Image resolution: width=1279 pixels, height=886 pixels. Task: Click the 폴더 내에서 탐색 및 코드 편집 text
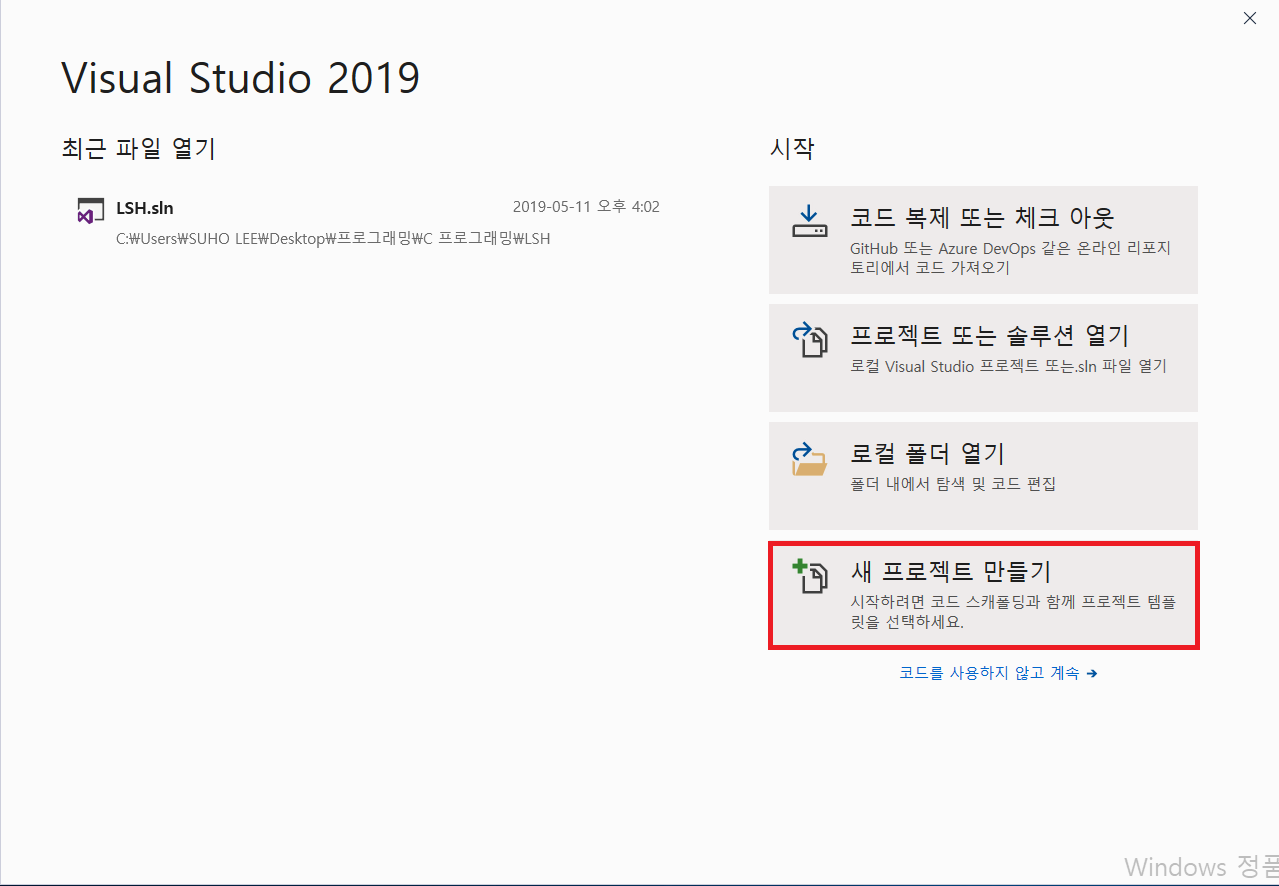[953, 484]
